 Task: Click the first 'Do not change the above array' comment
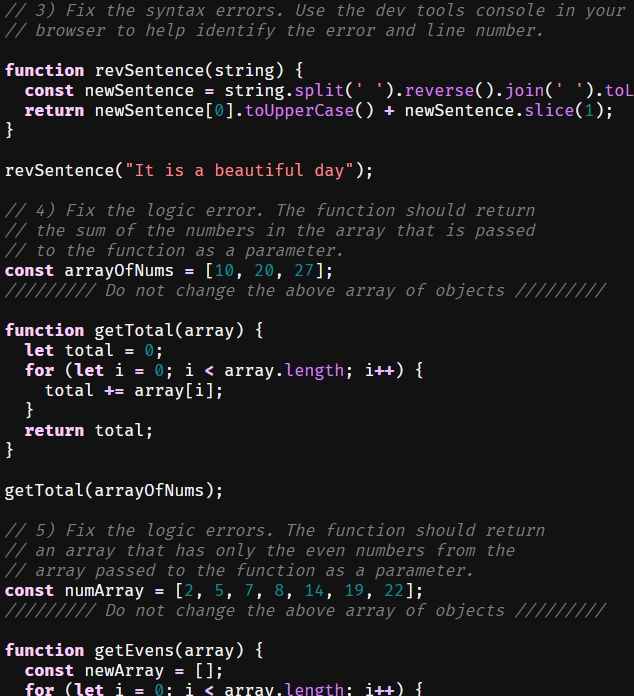[305, 290]
